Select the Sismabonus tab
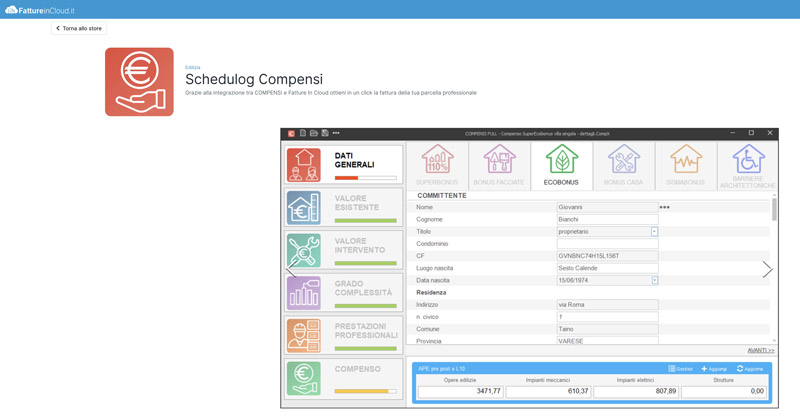The height and width of the screenshot is (420, 800). 686,165
